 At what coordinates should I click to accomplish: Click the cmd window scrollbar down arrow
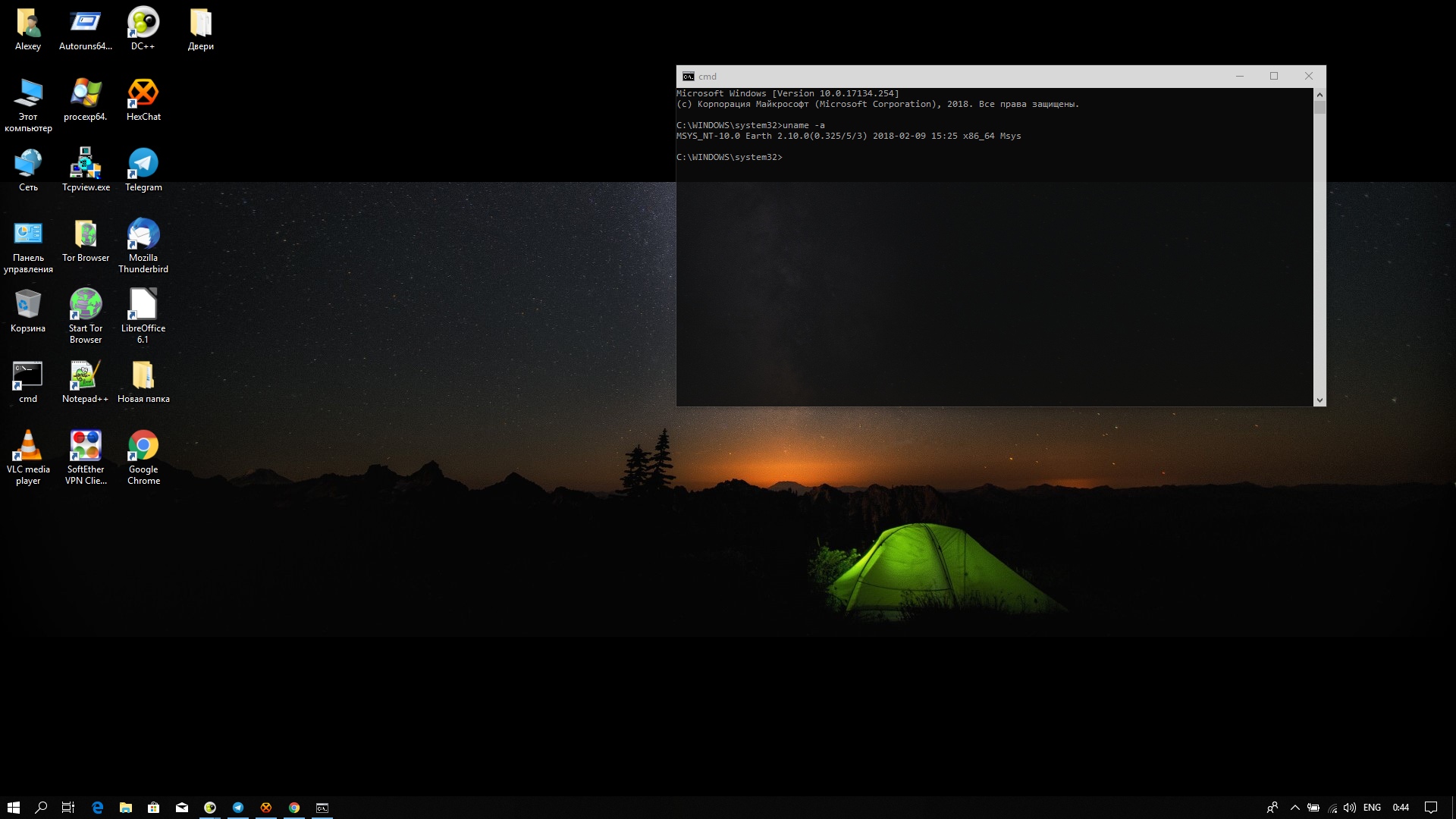pyautogui.click(x=1319, y=400)
